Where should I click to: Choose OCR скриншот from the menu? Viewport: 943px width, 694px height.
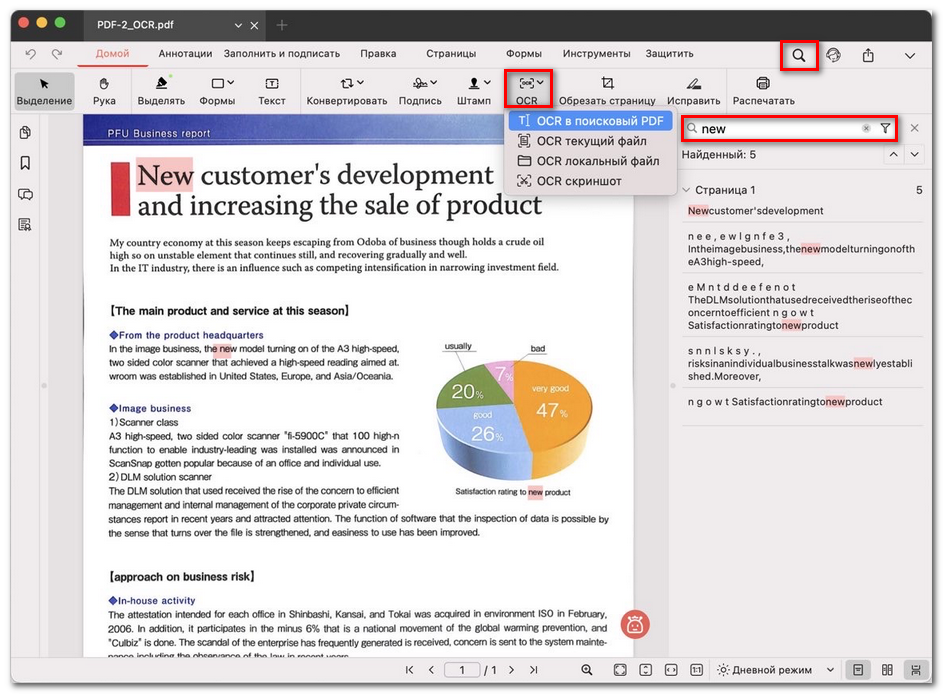[578, 181]
